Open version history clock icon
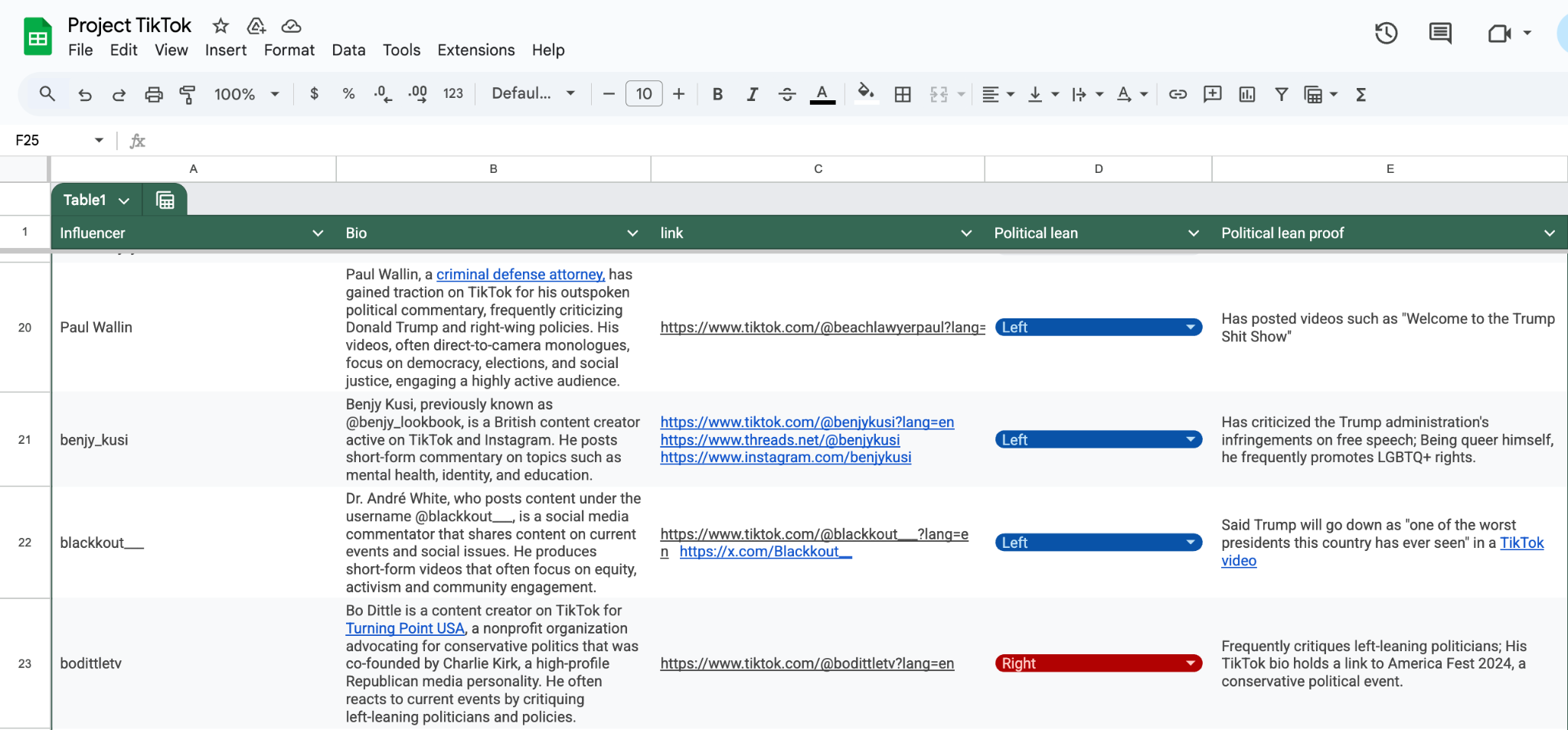The width and height of the screenshot is (1568, 730). [1386, 33]
